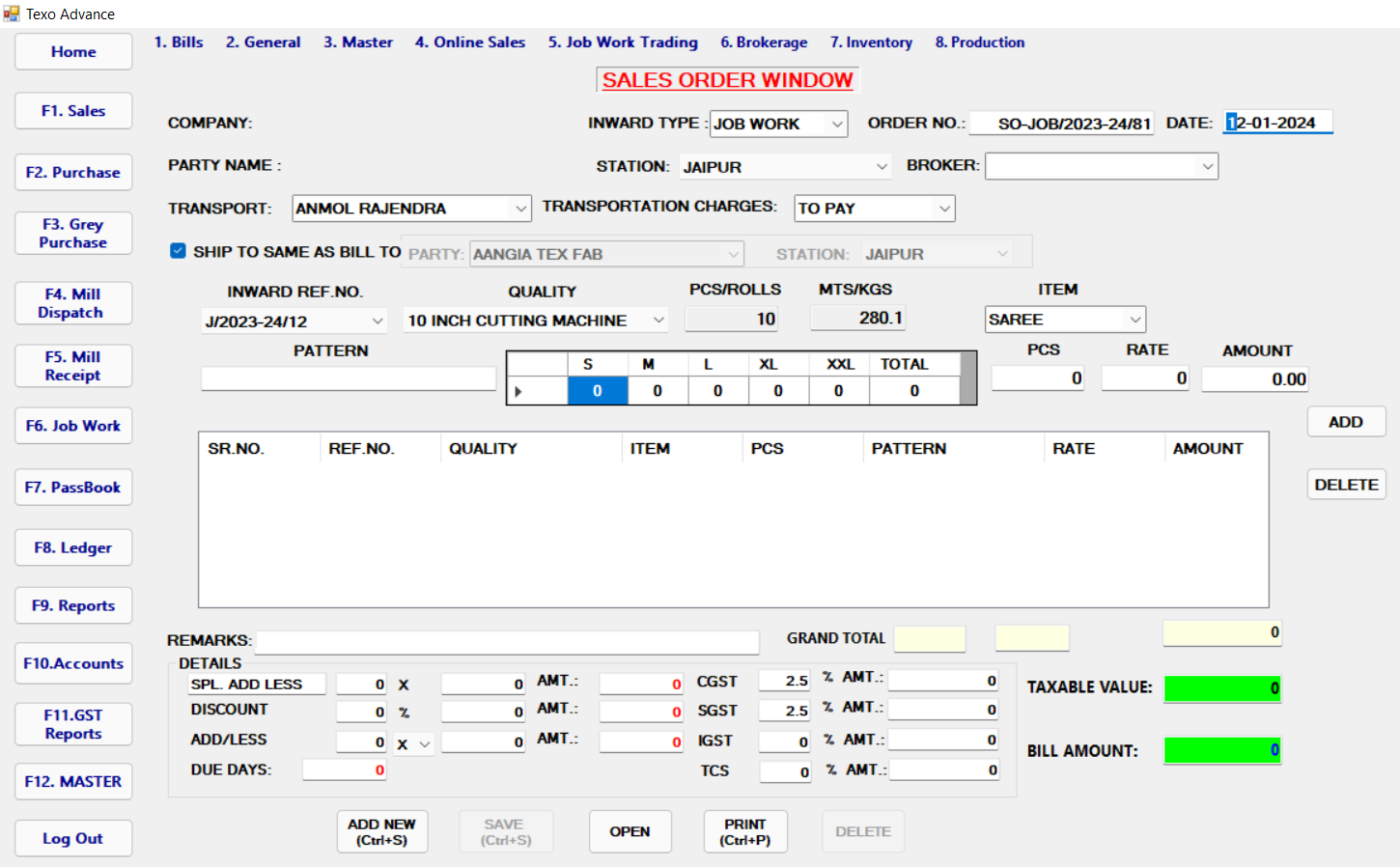
Task: Click the Discount percentage field
Action: click(361, 712)
